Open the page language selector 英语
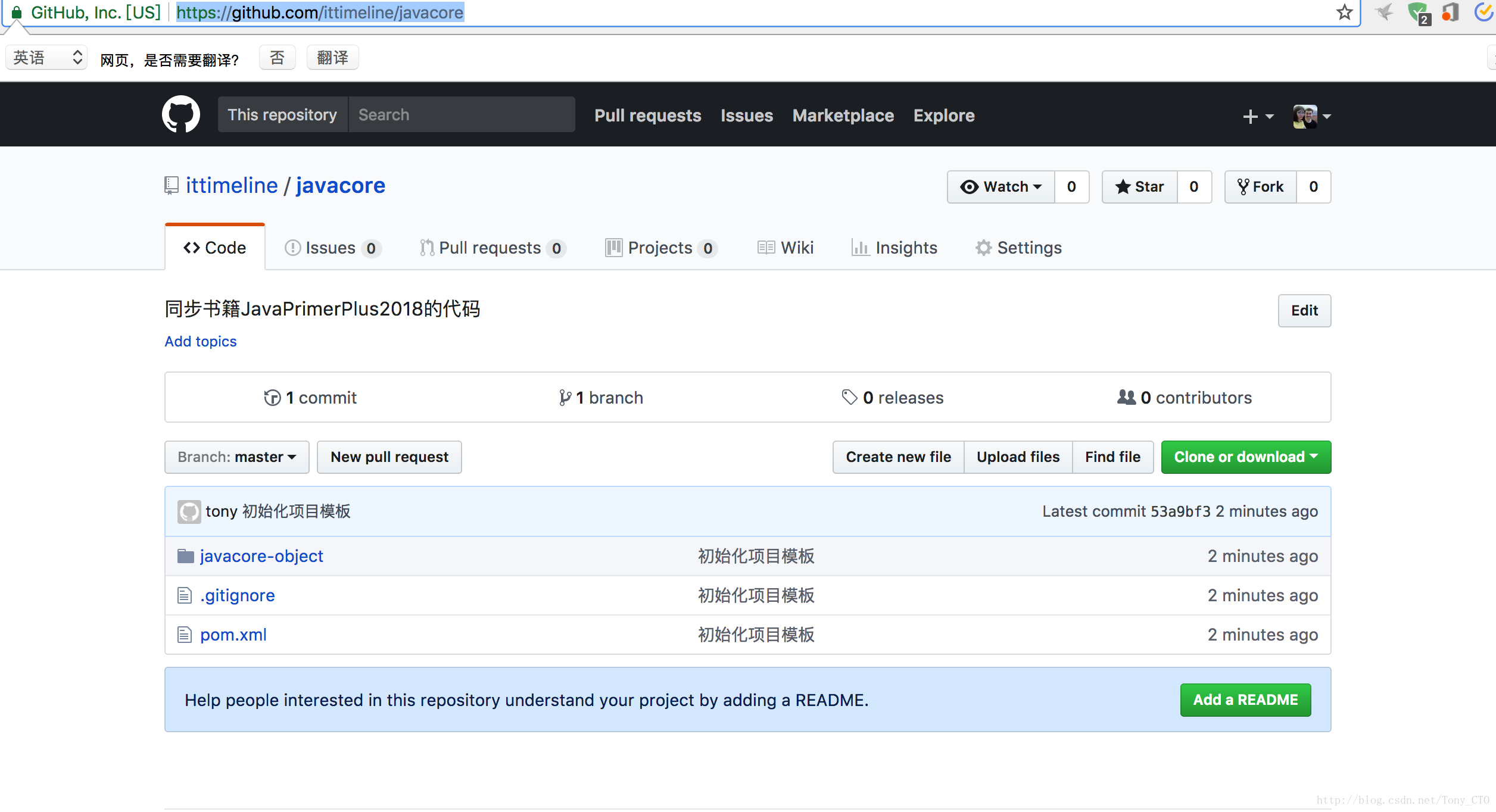1496x812 pixels. tap(47, 58)
